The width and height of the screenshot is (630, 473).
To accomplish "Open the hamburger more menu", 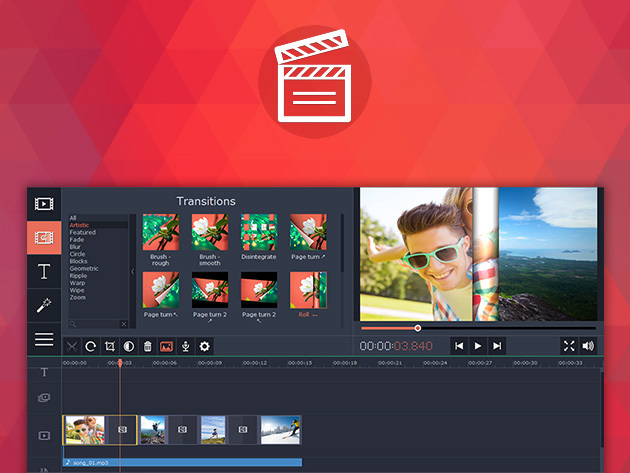I will (44, 339).
